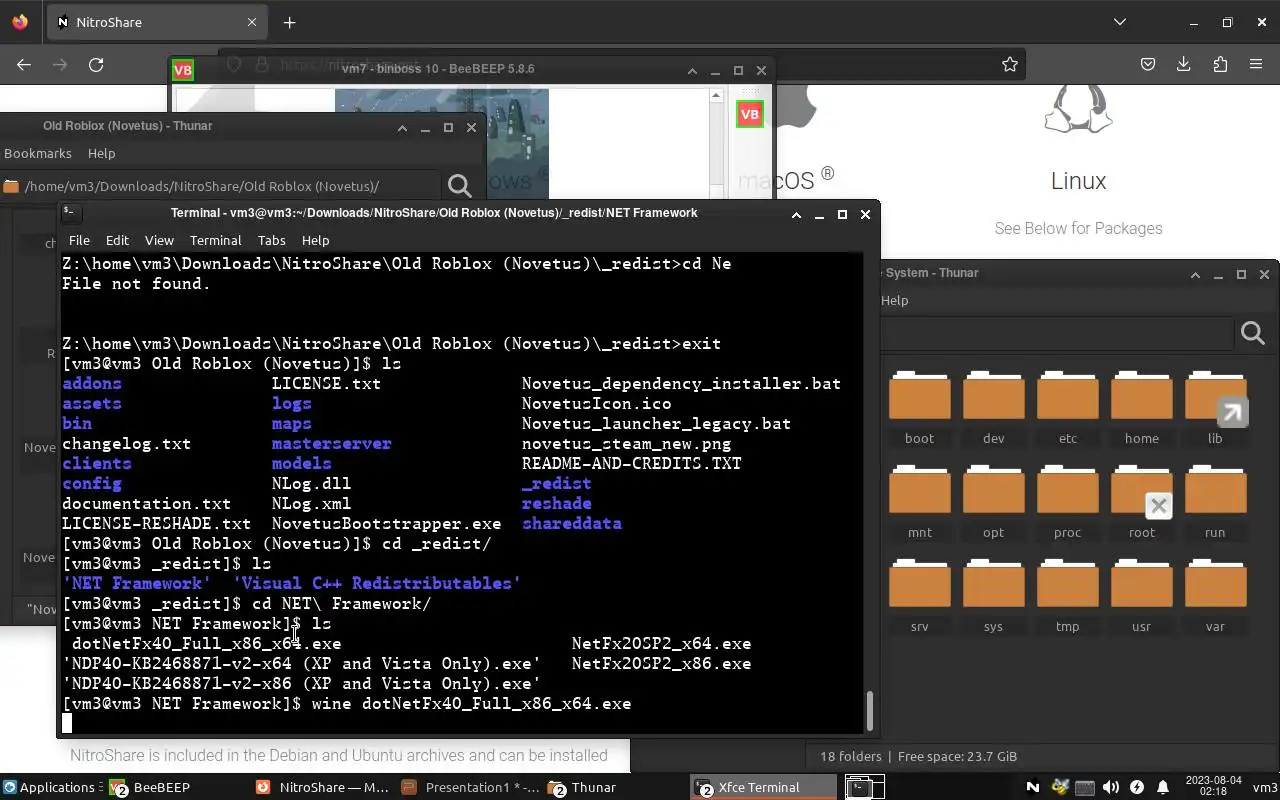Viewport: 1280px width, 800px height.
Task: Open the home folder
Action: [1141, 408]
